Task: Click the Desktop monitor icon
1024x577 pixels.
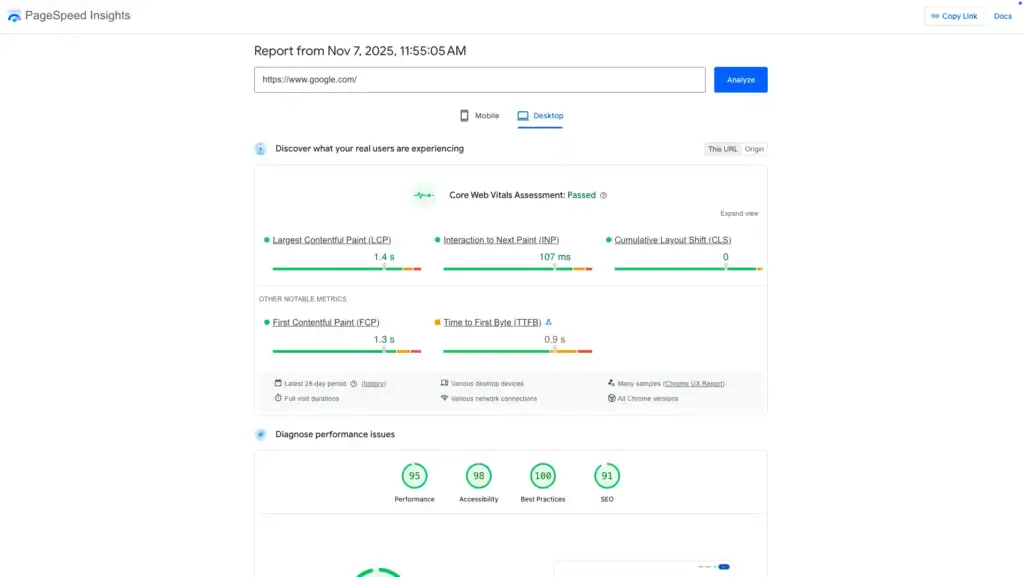Action: pos(521,115)
